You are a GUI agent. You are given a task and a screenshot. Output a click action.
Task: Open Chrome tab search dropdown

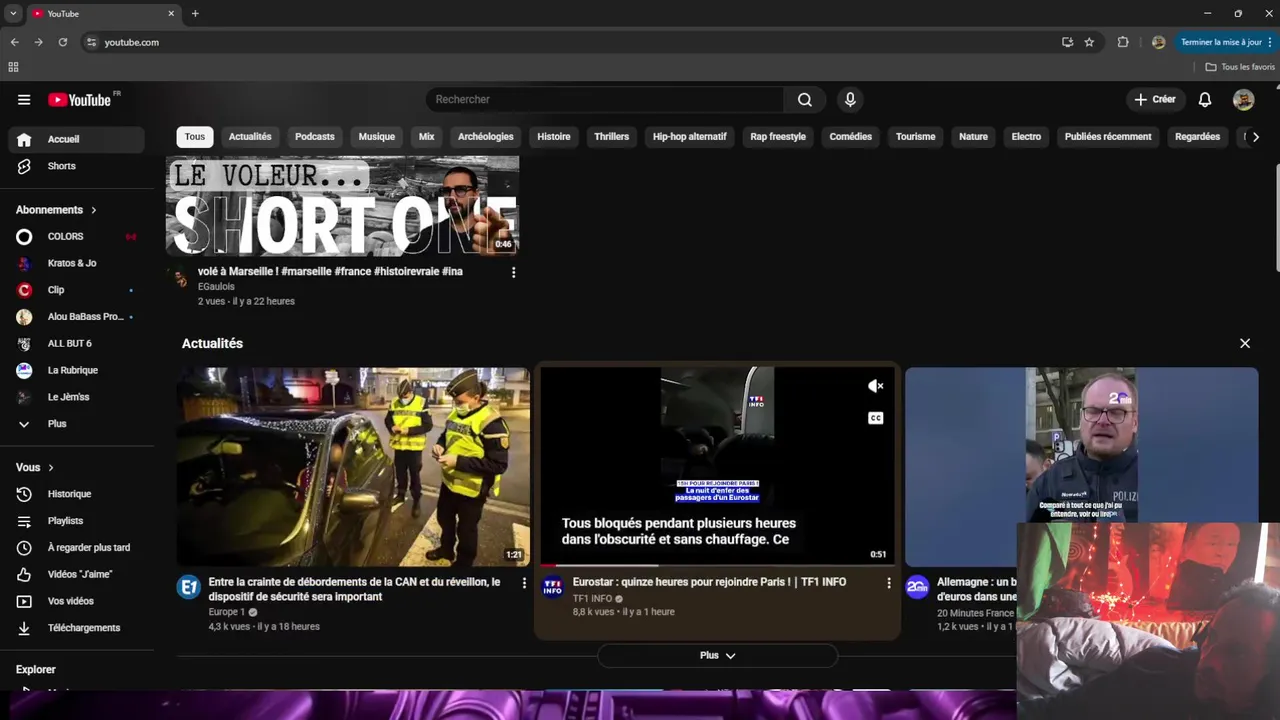13,14
